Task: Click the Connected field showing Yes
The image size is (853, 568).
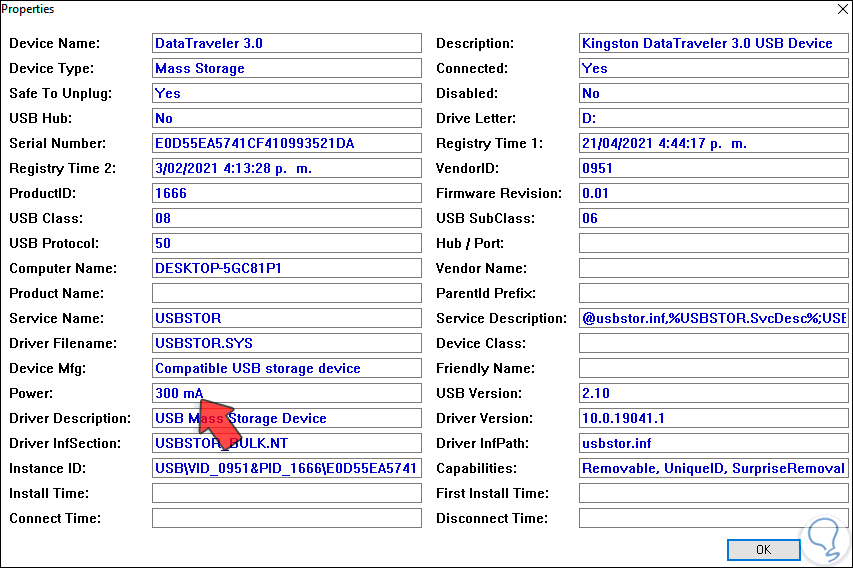Action: point(714,68)
